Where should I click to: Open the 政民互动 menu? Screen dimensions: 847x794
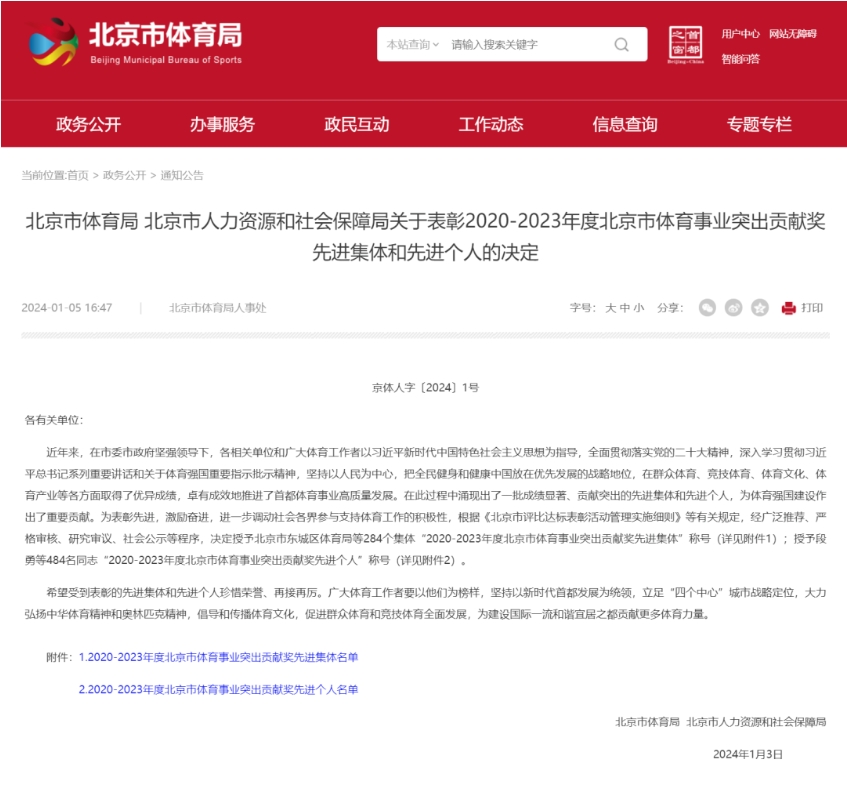(x=357, y=124)
